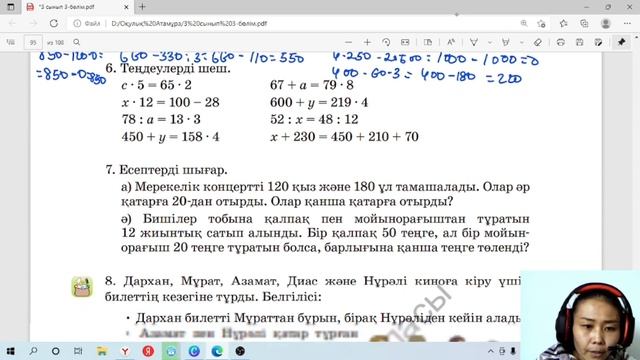640x360 pixels.
Task: Open File Explorer from taskbar
Action: click(x=102, y=351)
